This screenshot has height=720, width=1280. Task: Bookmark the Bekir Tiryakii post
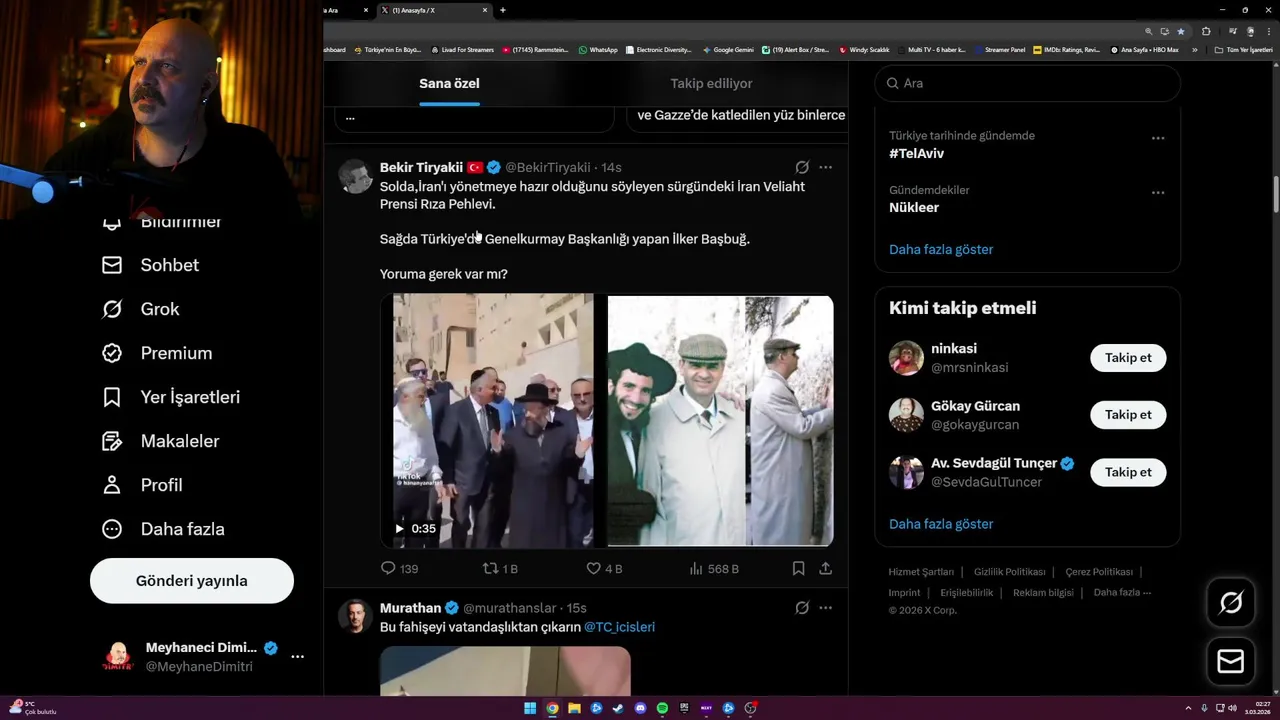(798, 568)
